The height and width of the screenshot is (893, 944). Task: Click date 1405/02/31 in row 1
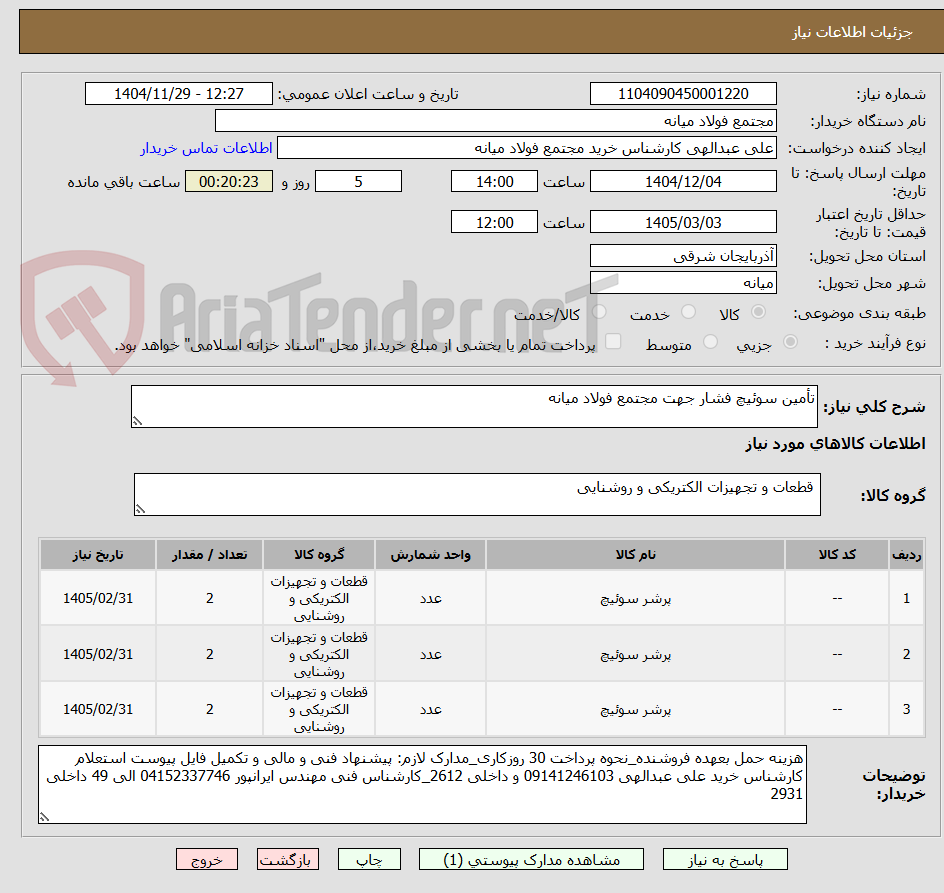[x=98, y=599]
